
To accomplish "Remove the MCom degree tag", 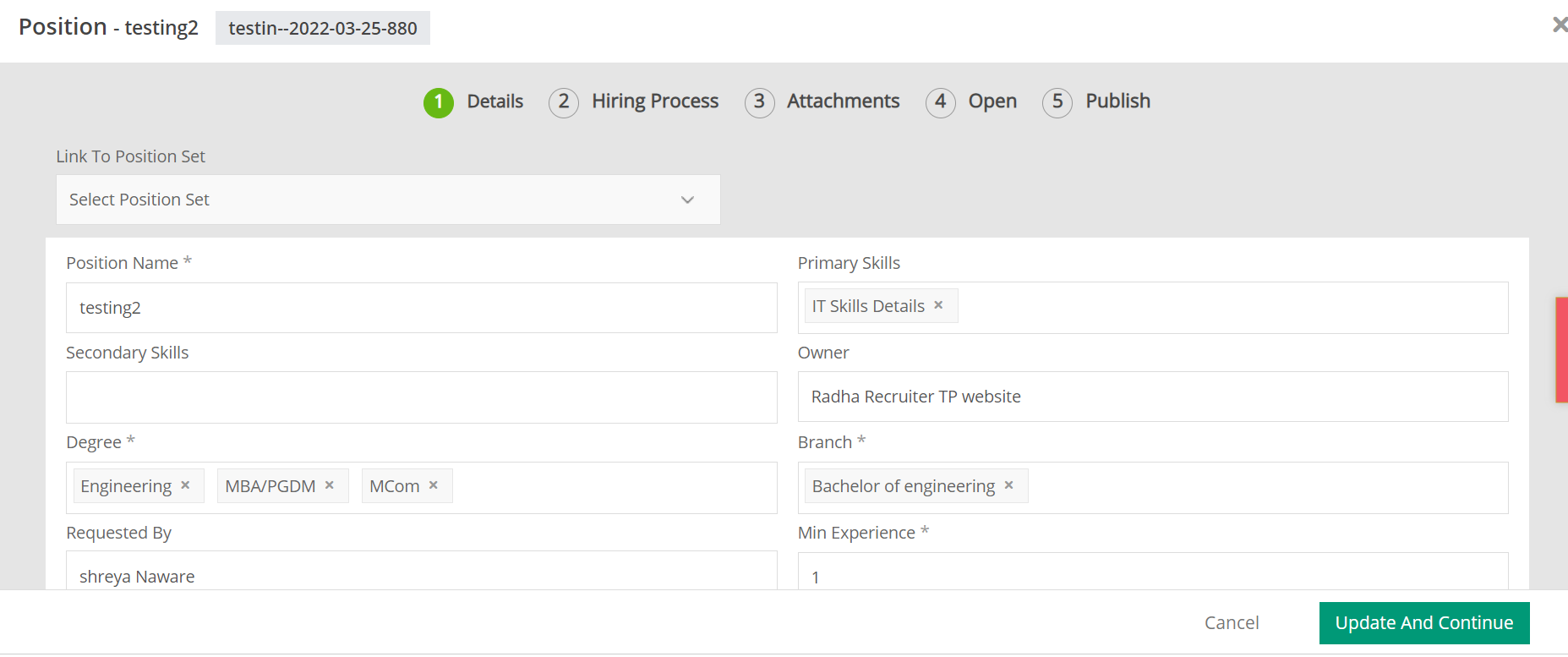I will (434, 485).
